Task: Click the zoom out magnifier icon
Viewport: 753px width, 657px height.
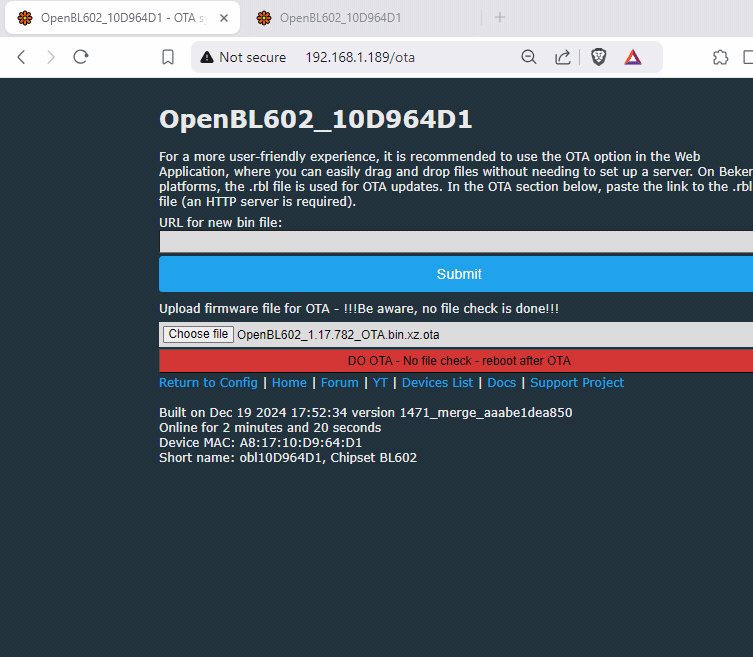Action: pyautogui.click(x=529, y=57)
